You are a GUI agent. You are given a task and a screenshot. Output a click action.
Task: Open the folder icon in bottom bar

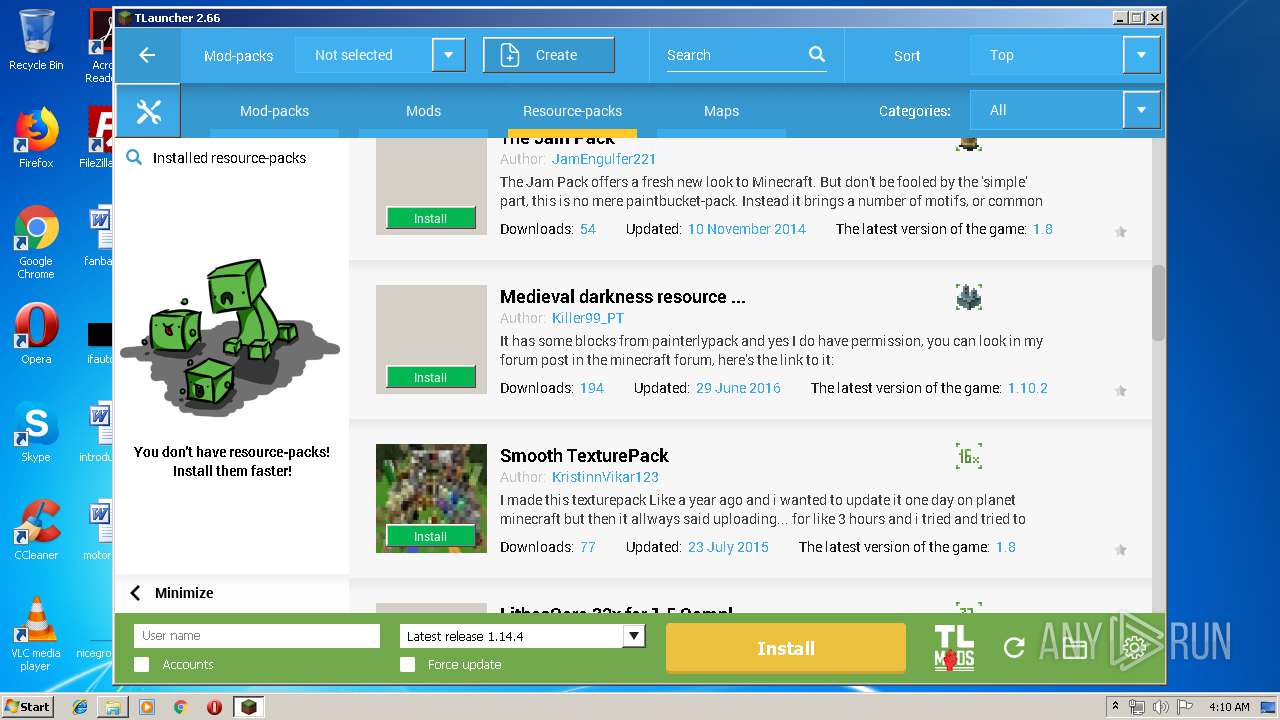pos(1074,648)
